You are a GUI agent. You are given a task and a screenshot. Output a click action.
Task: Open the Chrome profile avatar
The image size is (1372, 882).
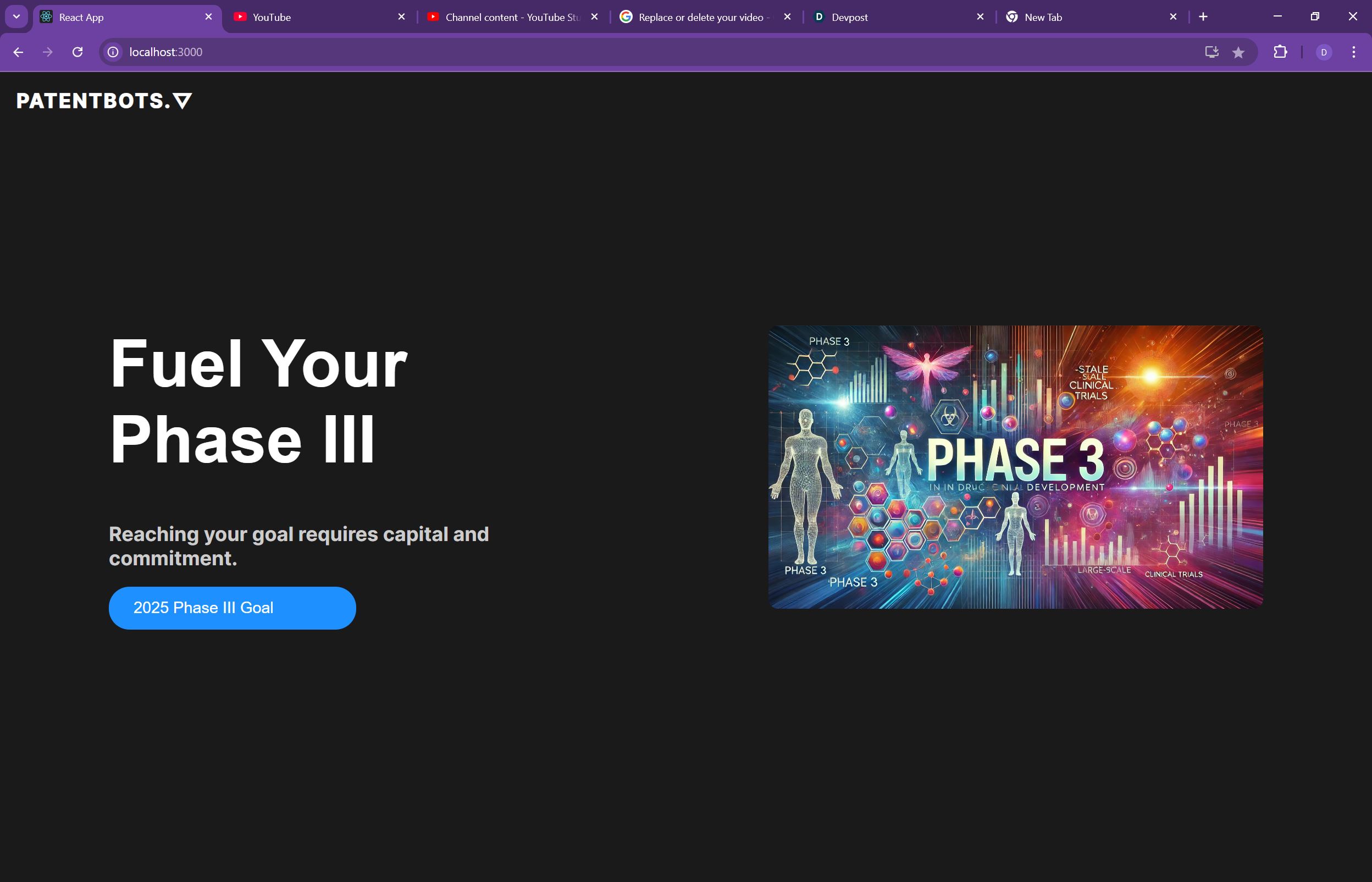pyautogui.click(x=1323, y=52)
